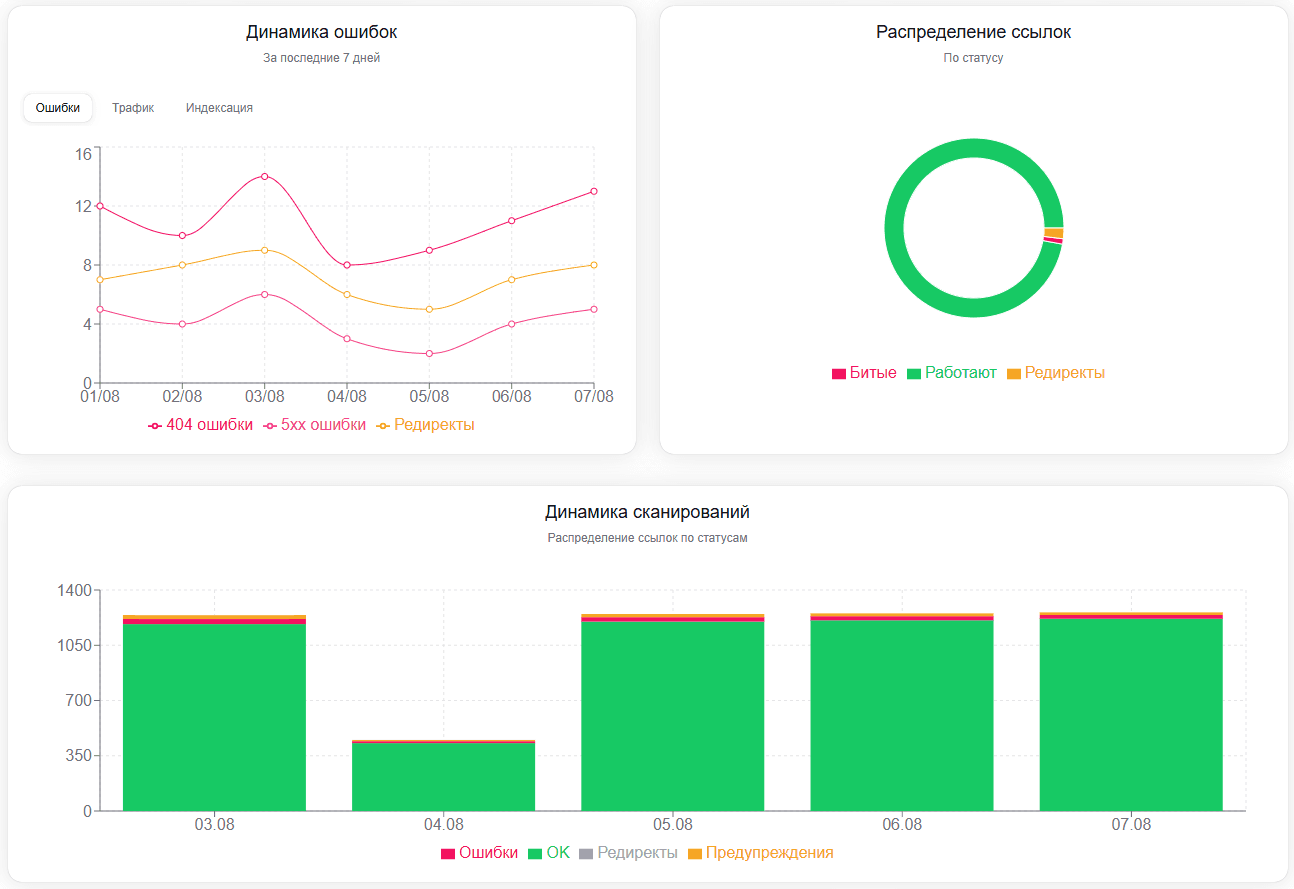The height and width of the screenshot is (889, 1294).
Task: Switch to the Ошибки tab
Action: [x=58, y=108]
